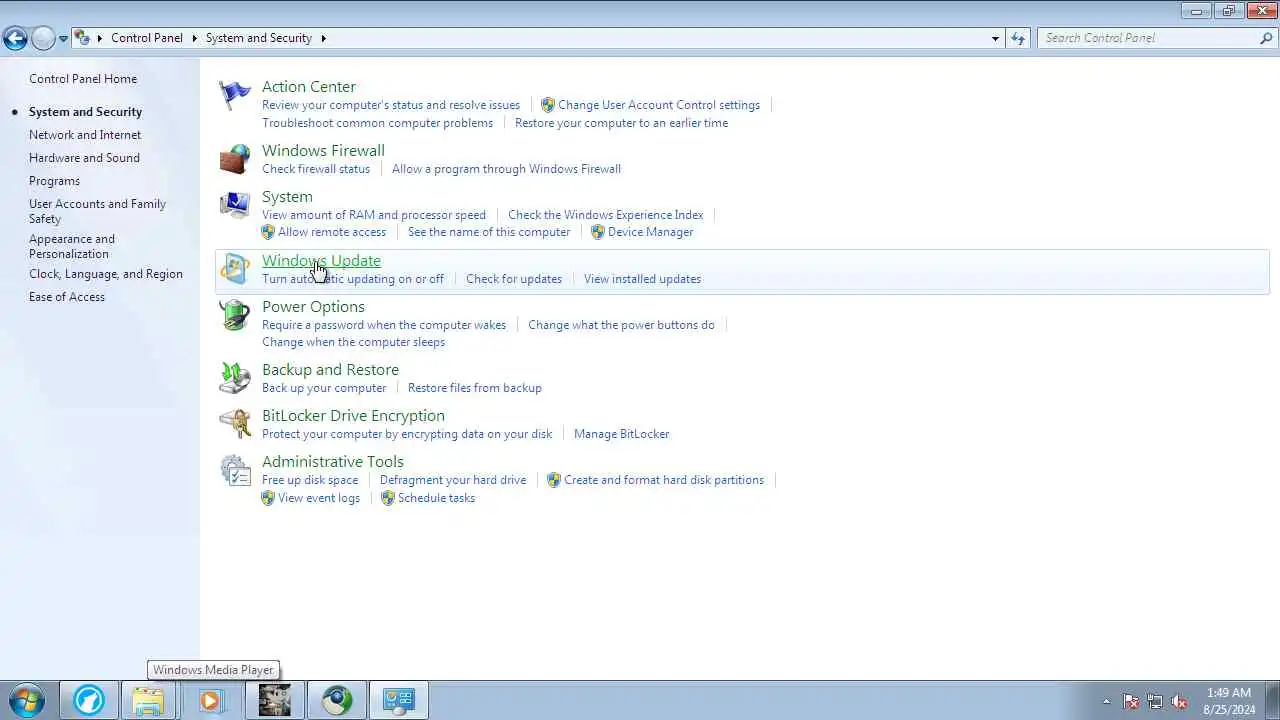Image resolution: width=1280 pixels, height=720 pixels.
Task: Click the volume muted speaker tray icon
Action: click(x=1179, y=701)
